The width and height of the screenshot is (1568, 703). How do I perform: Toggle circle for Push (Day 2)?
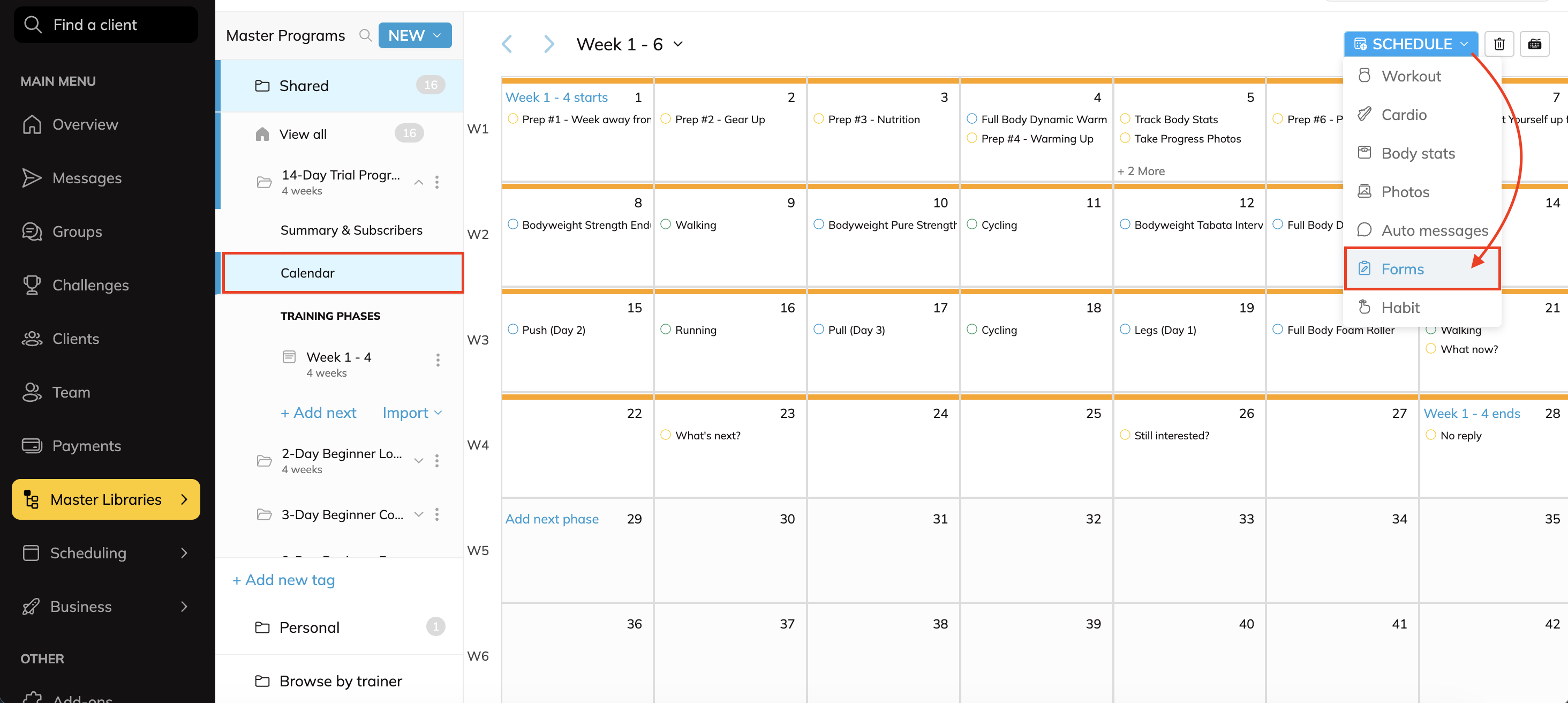click(x=512, y=329)
